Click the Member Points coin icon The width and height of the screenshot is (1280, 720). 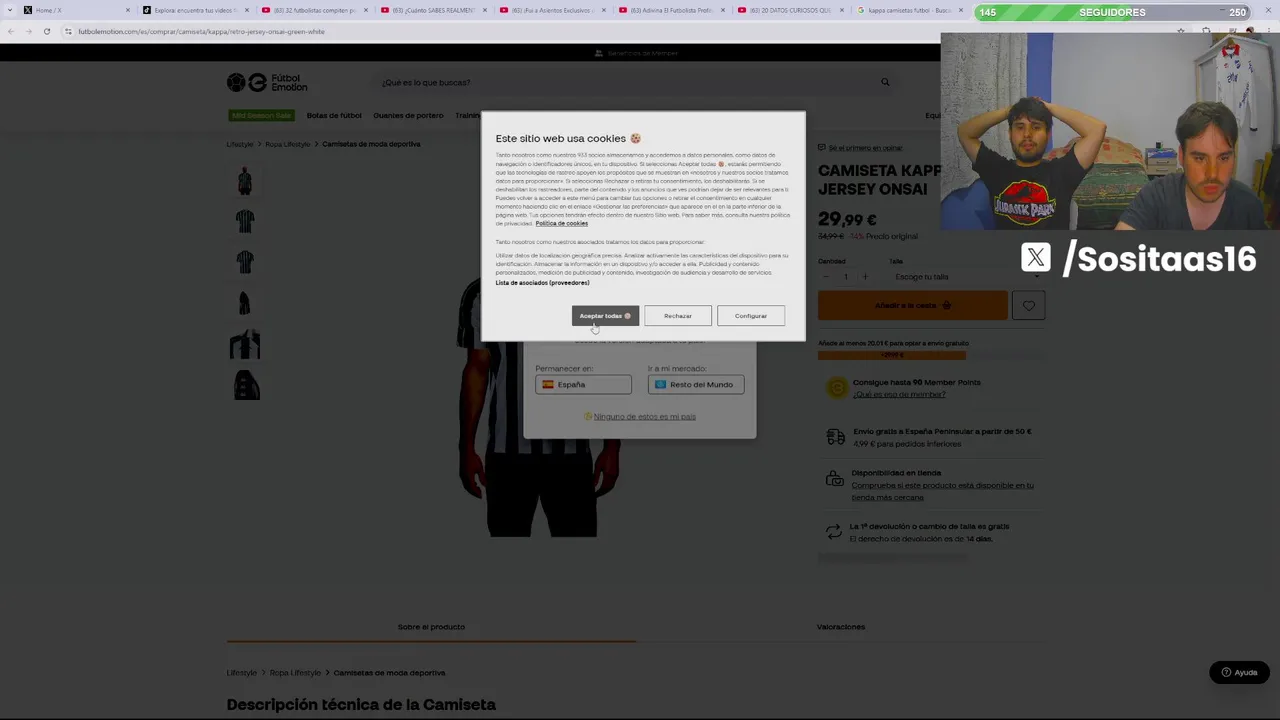point(836,388)
